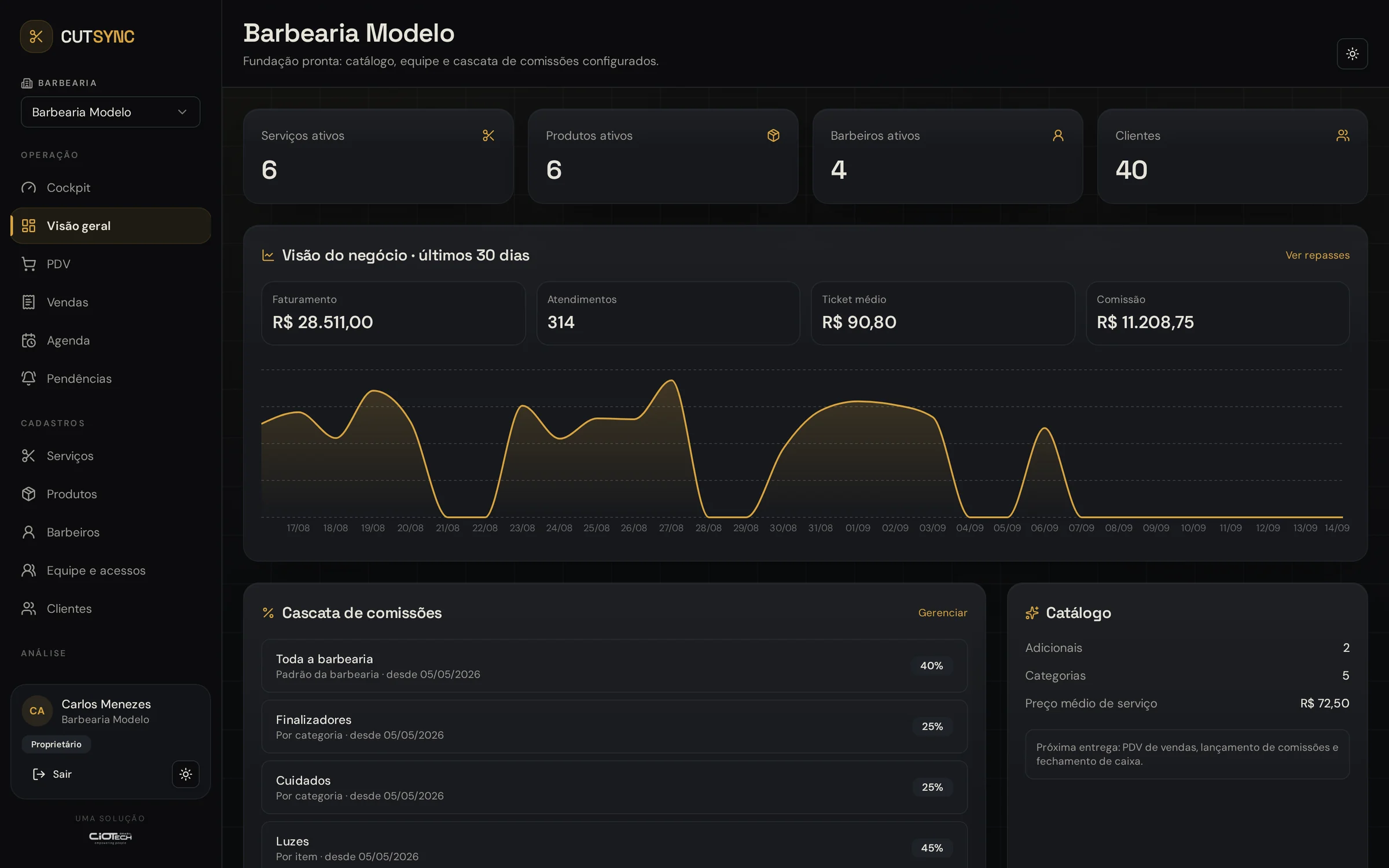Screen dimensions: 1389x868
Task: Click the Serviços scissors sidebar icon
Action: click(28, 455)
